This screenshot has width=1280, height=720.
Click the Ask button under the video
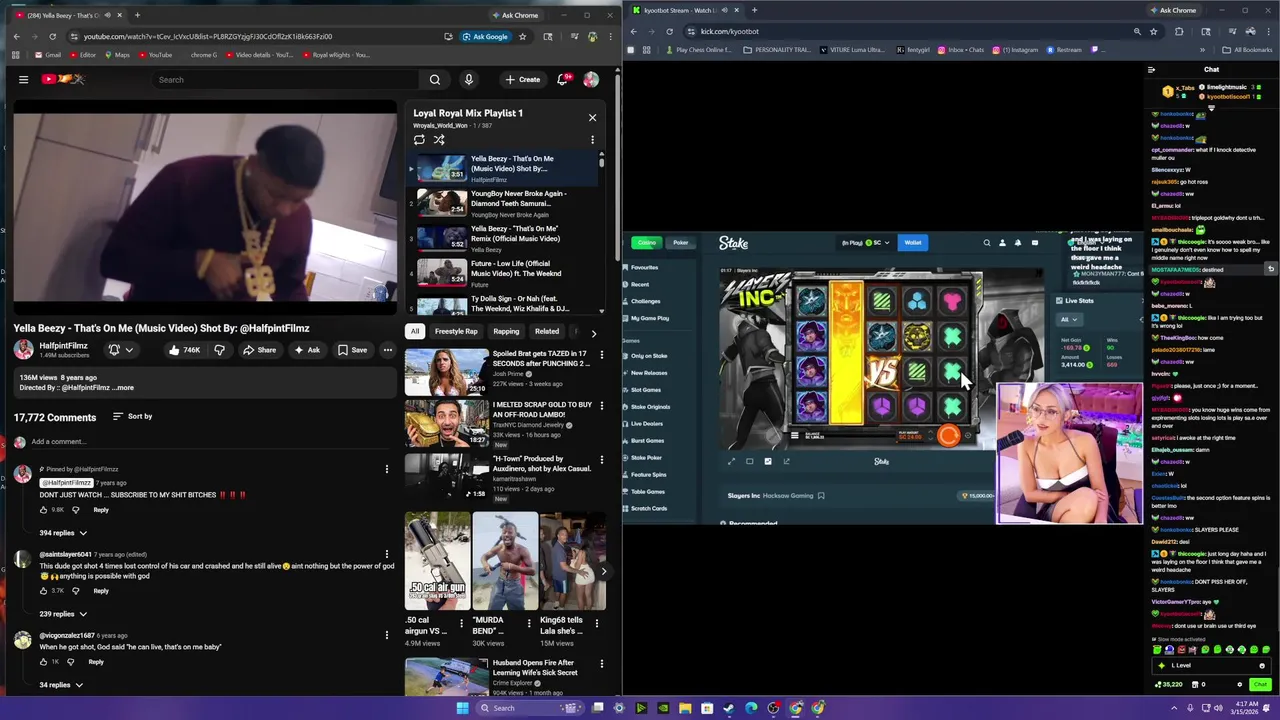[307, 350]
